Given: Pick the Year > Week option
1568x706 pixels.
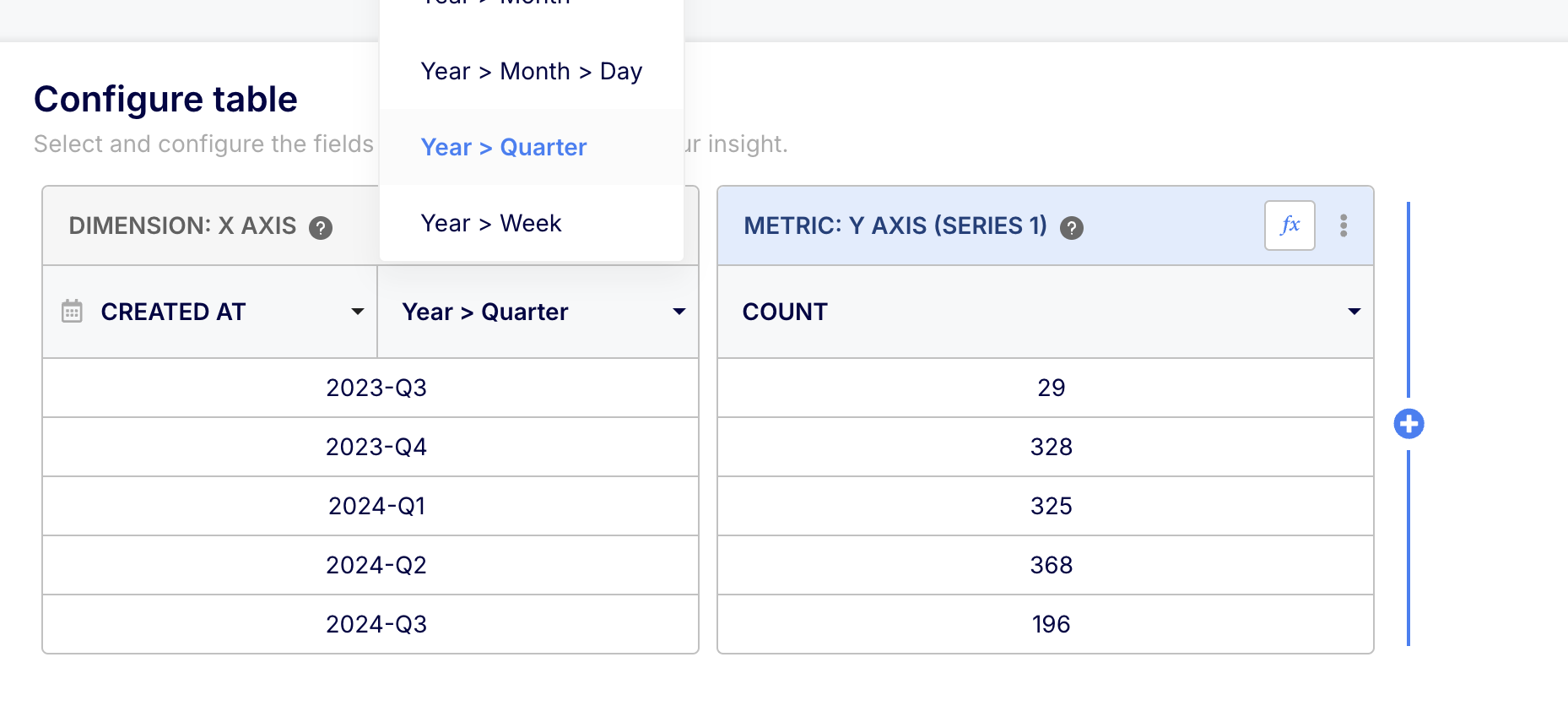Looking at the screenshot, I should coord(491,224).
